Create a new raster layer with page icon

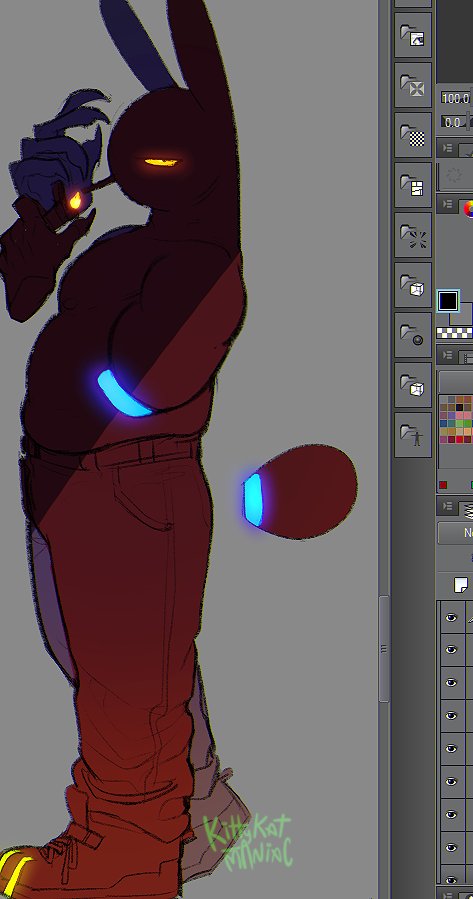460,585
